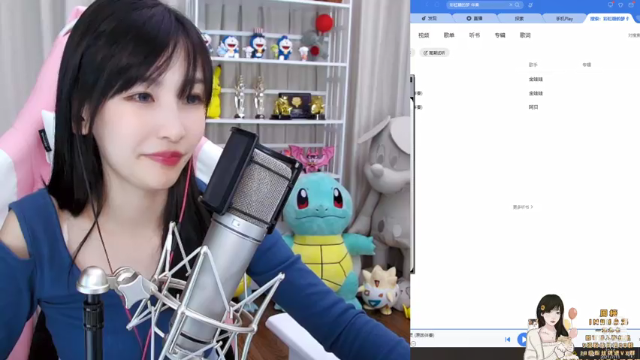Screen dimensions: 640x360
Task: Click the 专辑 column header in results list
Action: coord(587,65)
